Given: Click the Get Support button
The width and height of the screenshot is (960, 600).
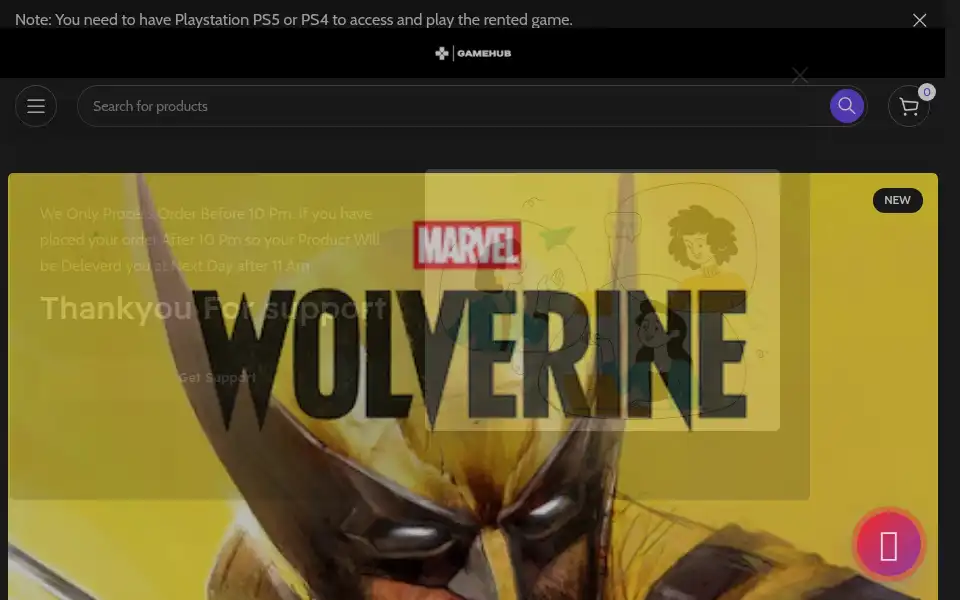Looking at the screenshot, I should click(217, 378).
